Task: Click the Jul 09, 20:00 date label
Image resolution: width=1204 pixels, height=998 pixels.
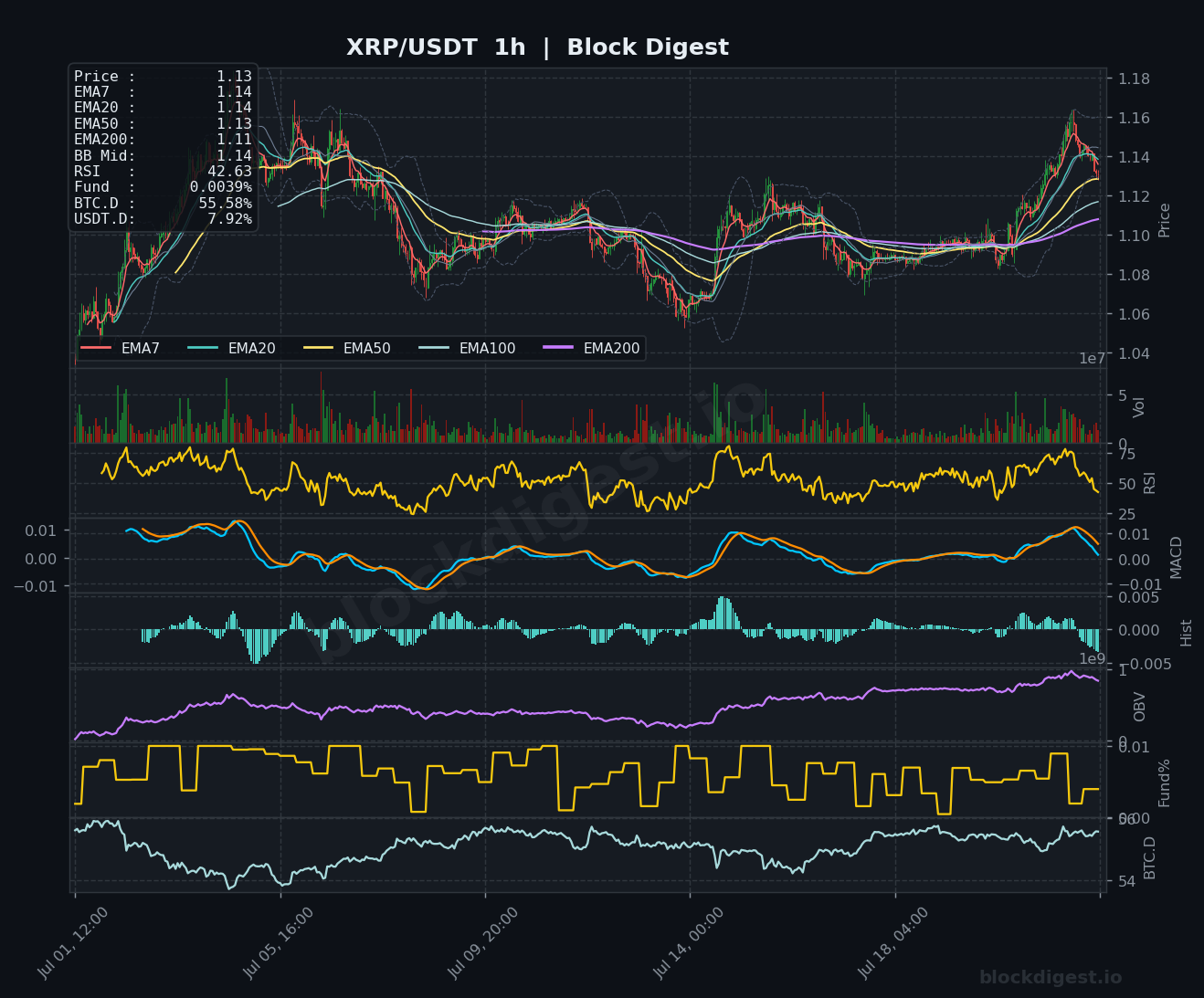Action: pyautogui.click(x=483, y=943)
